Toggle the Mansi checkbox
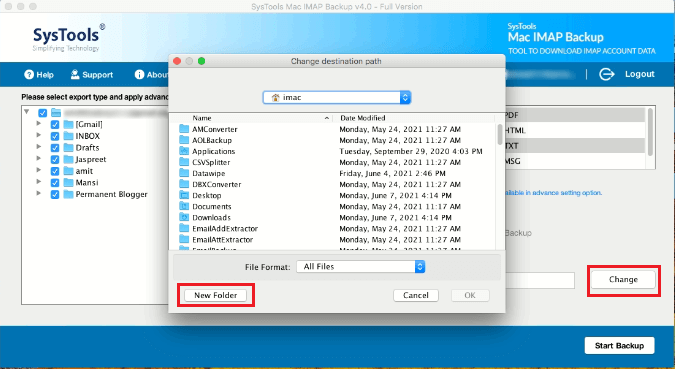The image size is (675, 369). click(x=55, y=183)
